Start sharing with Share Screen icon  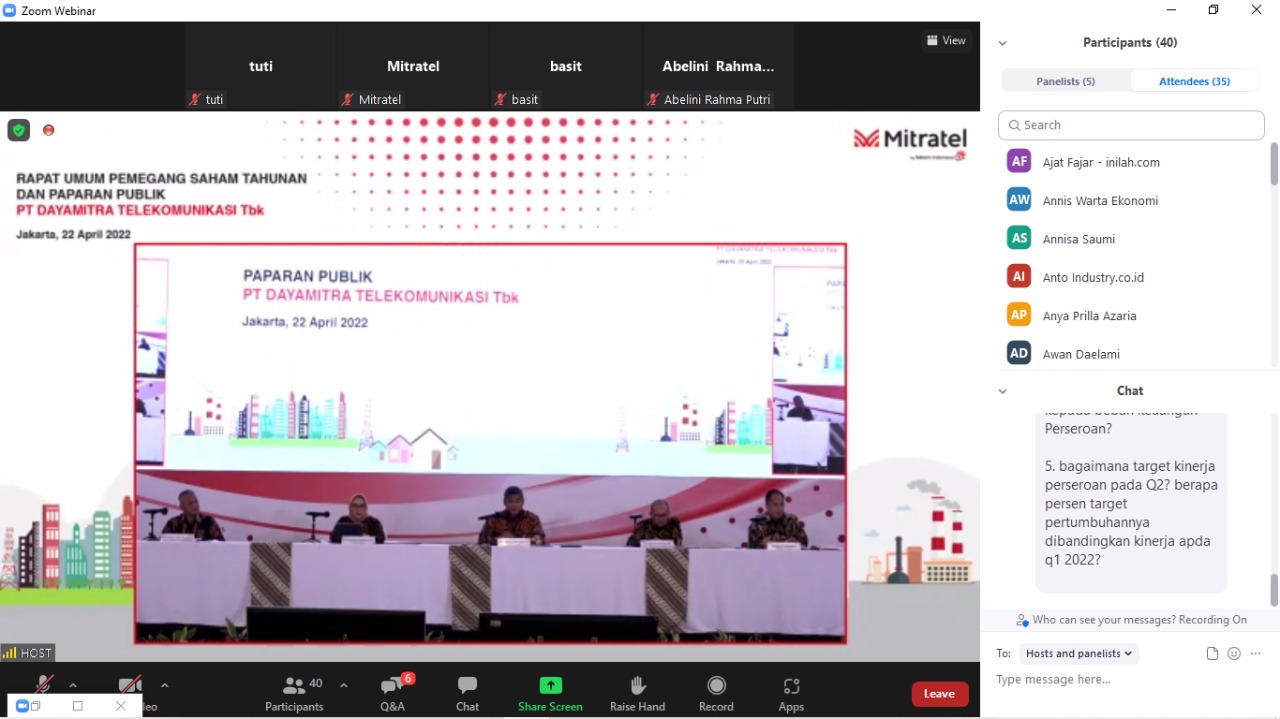[x=550, y=687]
